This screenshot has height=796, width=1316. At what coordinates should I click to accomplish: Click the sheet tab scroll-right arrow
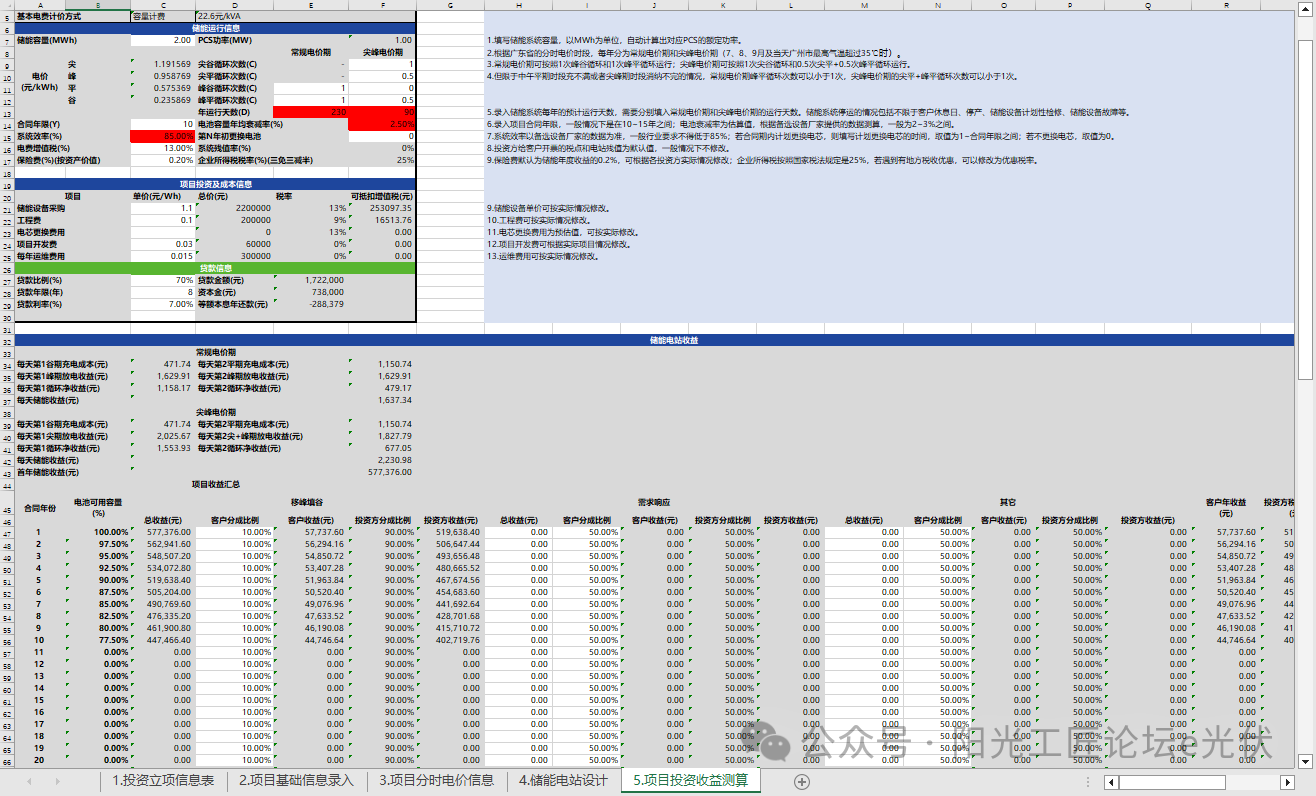57,781
